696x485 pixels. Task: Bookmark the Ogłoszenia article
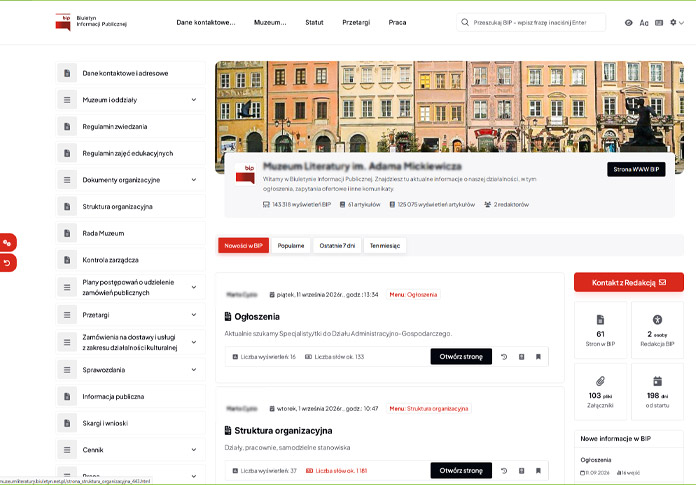tap(538, 357)
